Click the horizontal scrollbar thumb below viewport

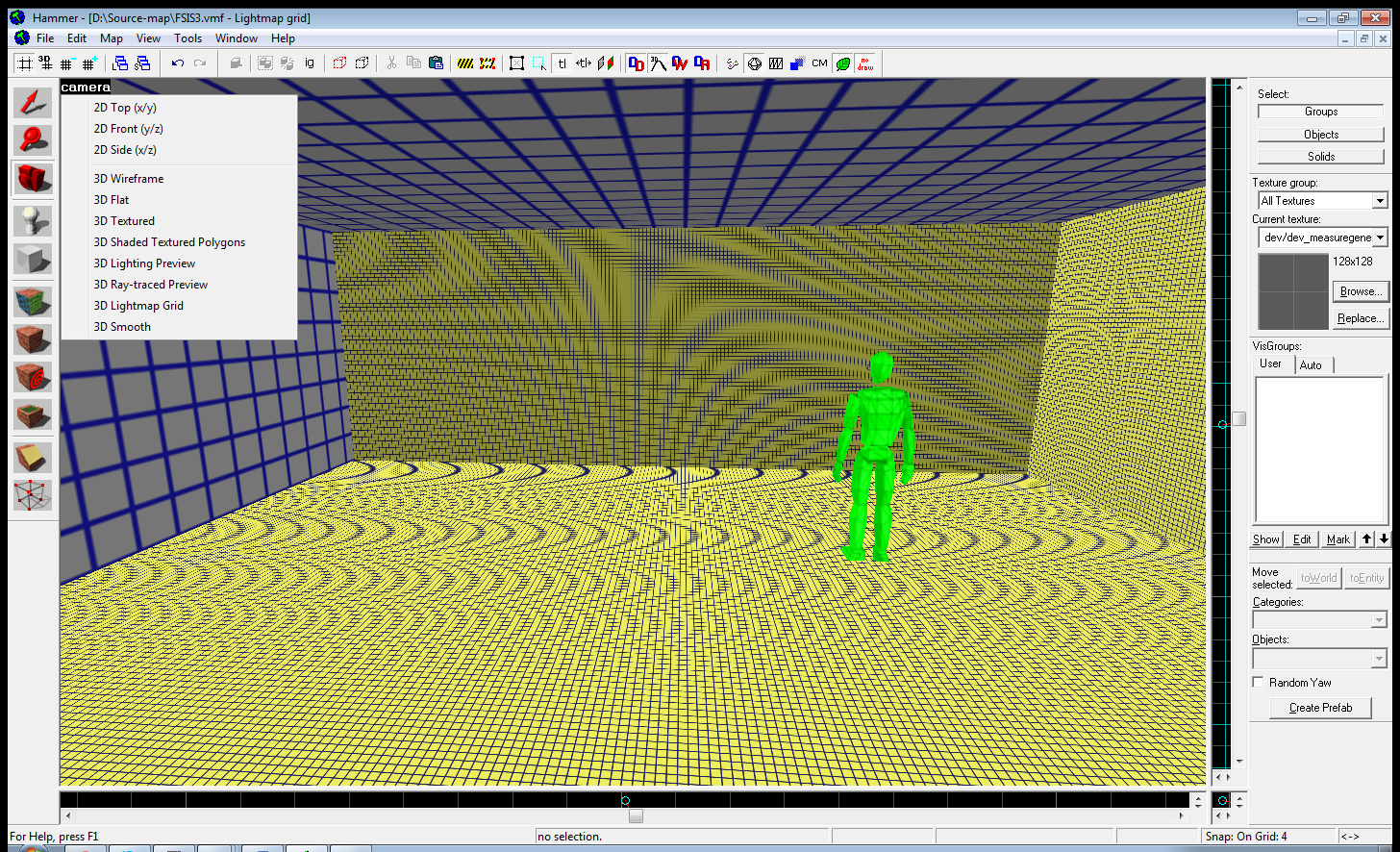(x=636, y=815)
